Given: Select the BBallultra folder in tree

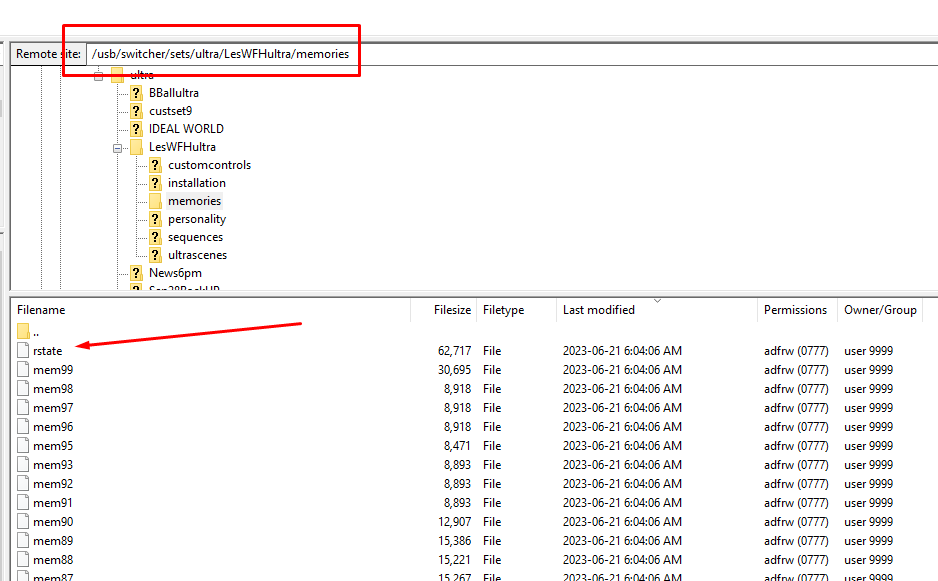Looking at the screenshot, I should (173, 93).
